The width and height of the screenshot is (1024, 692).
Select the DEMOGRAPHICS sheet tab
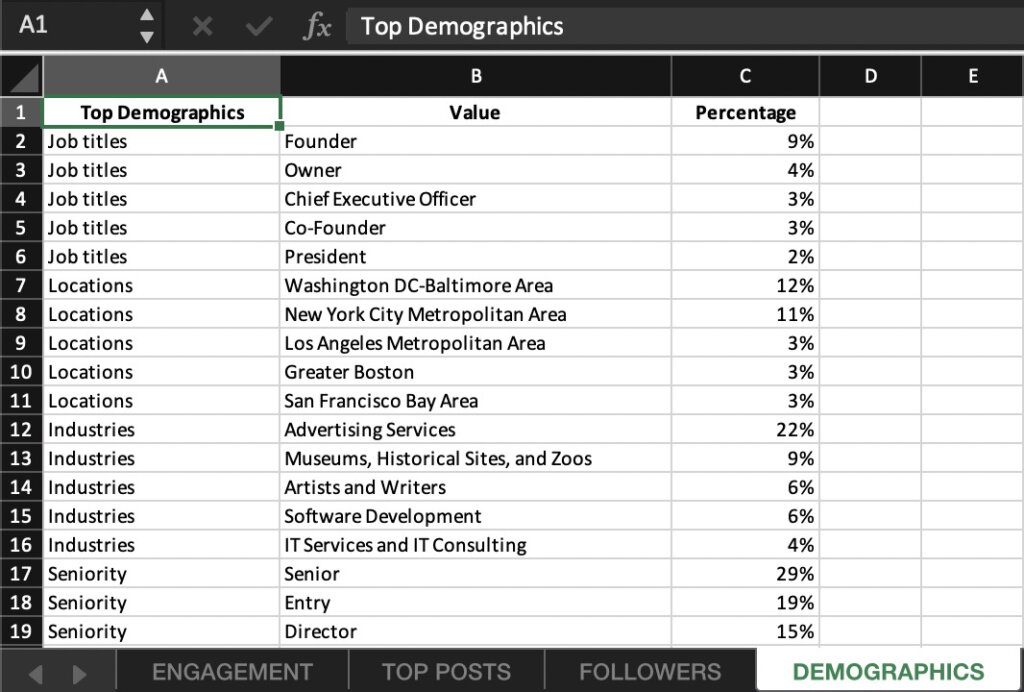pos(884,671)
